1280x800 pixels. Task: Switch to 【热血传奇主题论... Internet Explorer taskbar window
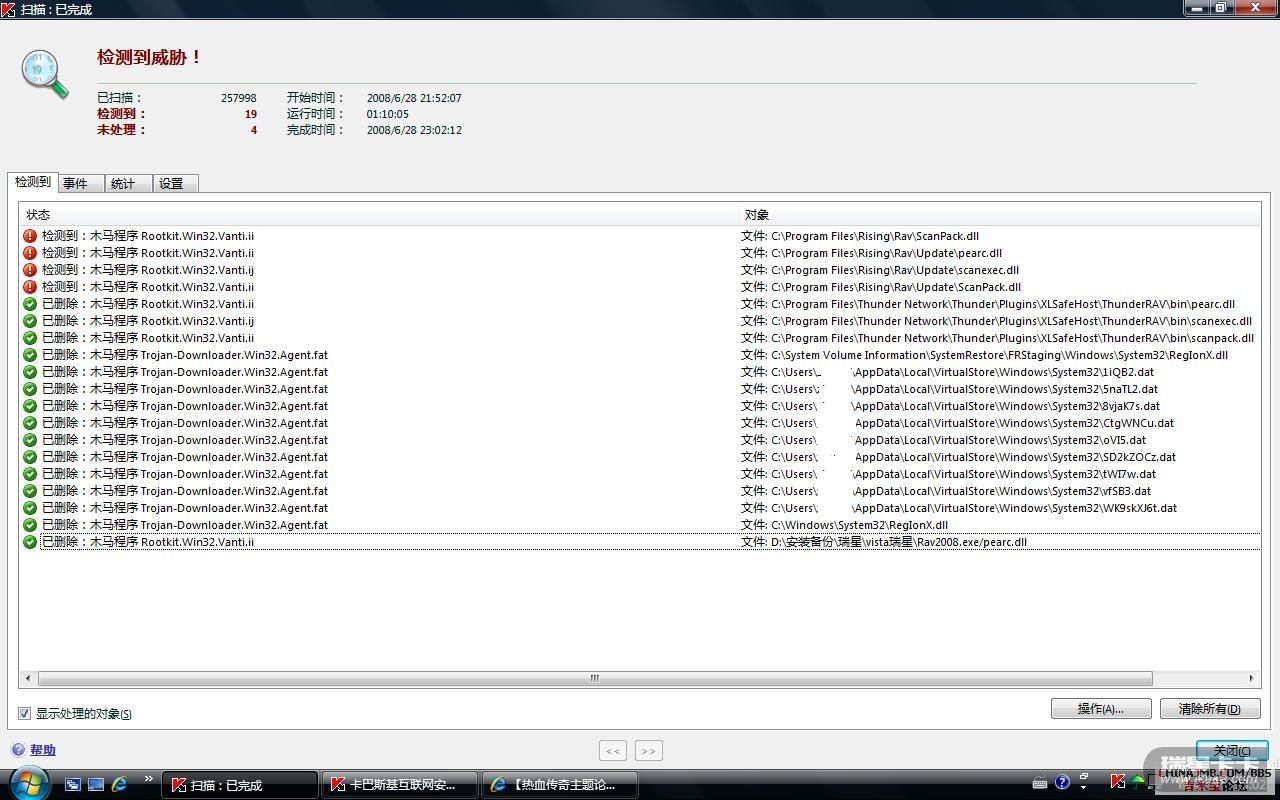click(559, 785)
